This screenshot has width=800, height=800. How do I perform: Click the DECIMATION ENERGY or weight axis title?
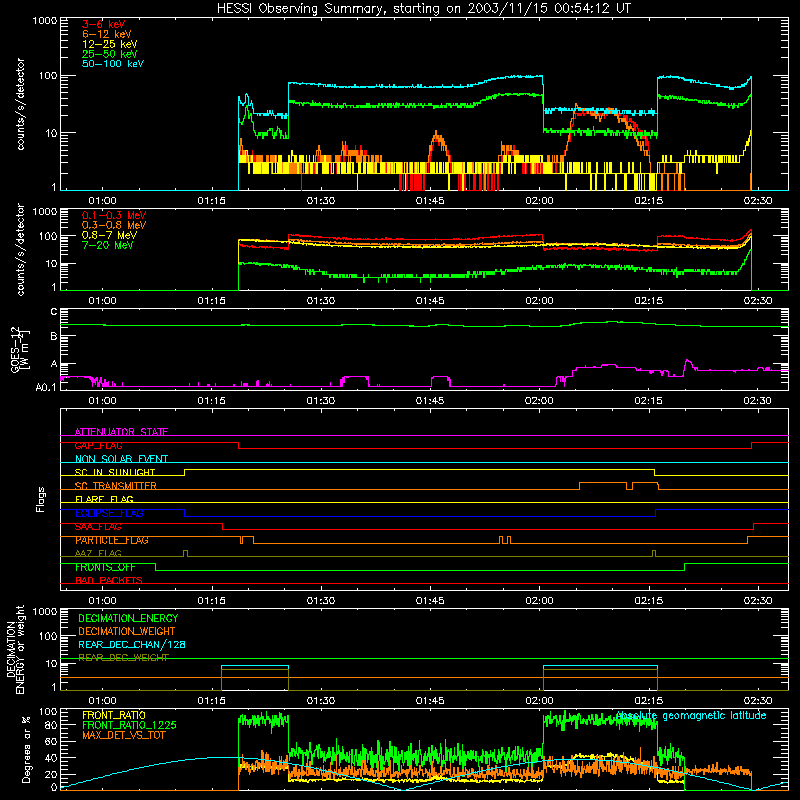(x=15, y=649)
